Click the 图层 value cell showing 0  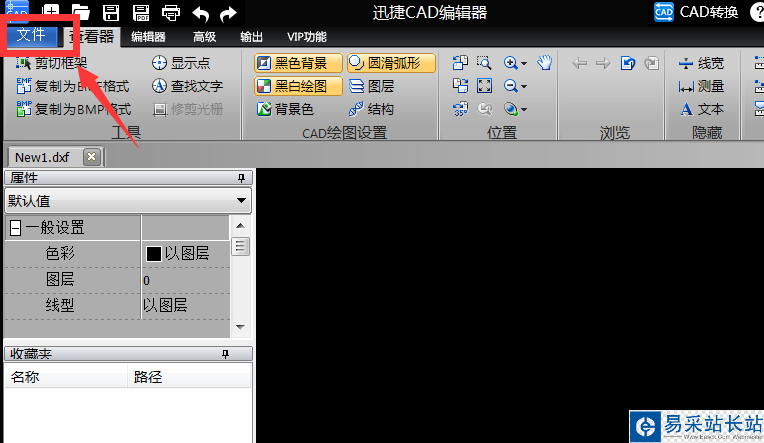point(186,280)
